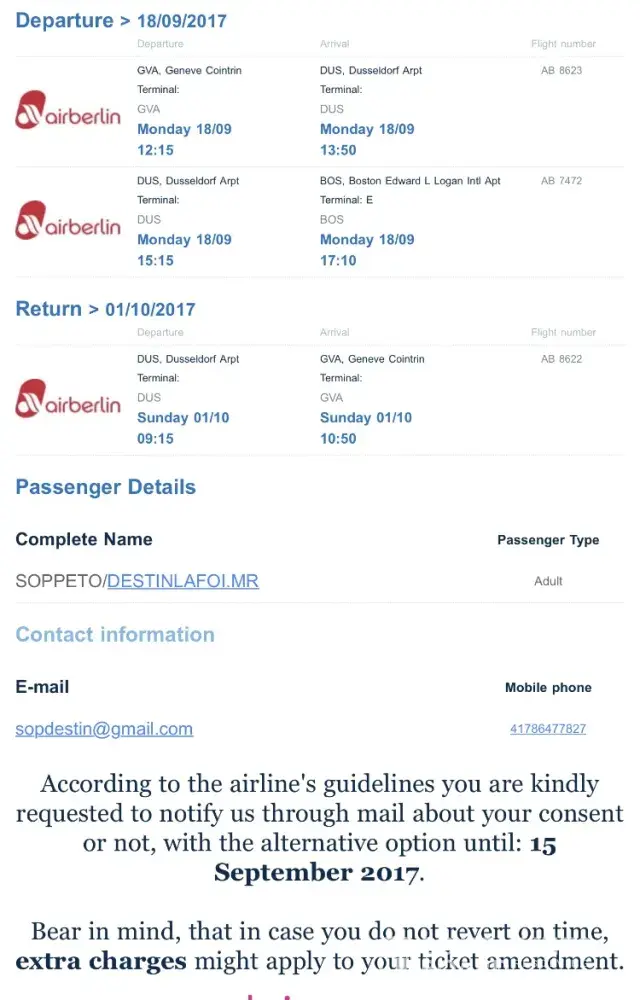Select the 09:15 return departure time

[155, 438]
